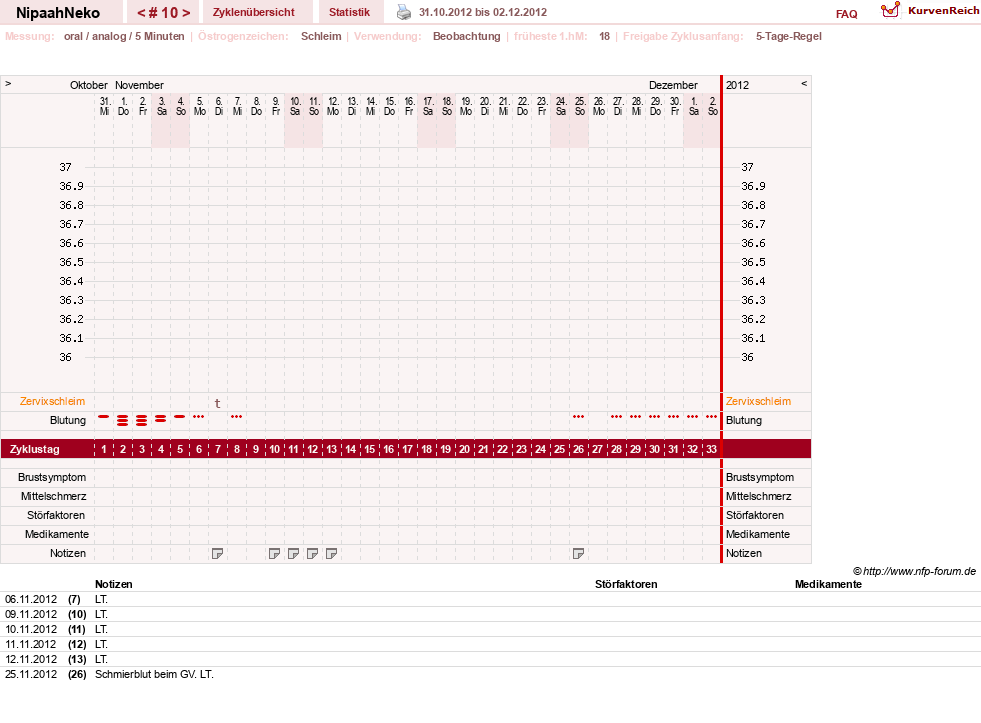Click the '18' früheste 1.hM value
This screenshot has height=723, width=981.
tap(604, 36)
